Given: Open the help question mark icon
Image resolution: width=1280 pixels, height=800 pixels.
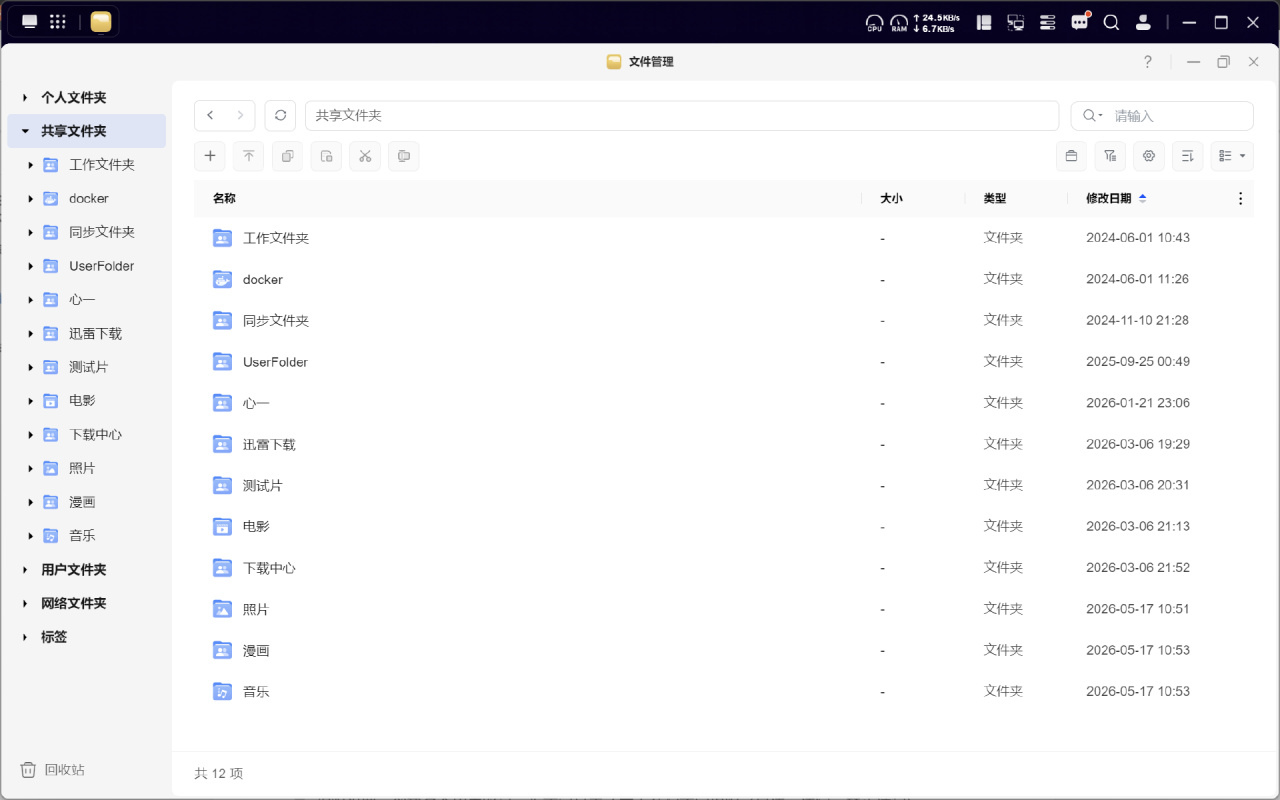Looking at the screenshot, I should [1148, 62].
